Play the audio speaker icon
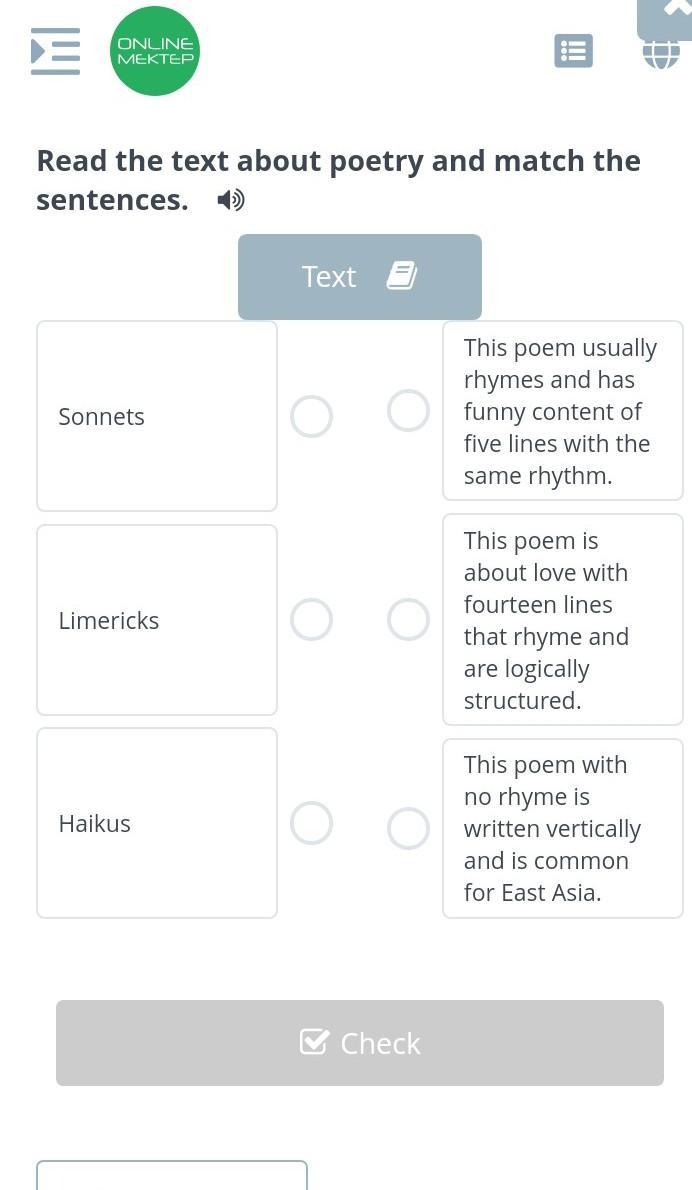 click(231, 200)
